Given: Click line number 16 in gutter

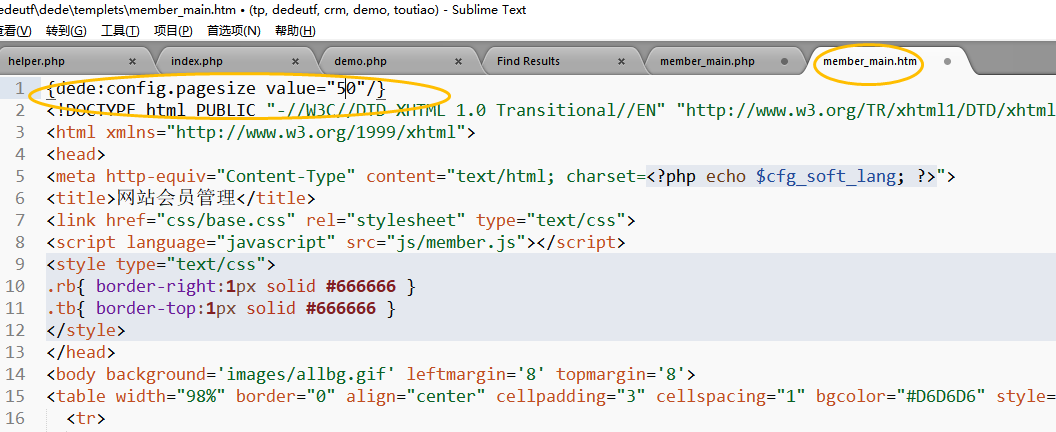Looking at the screenshot, I should (15, 419).
